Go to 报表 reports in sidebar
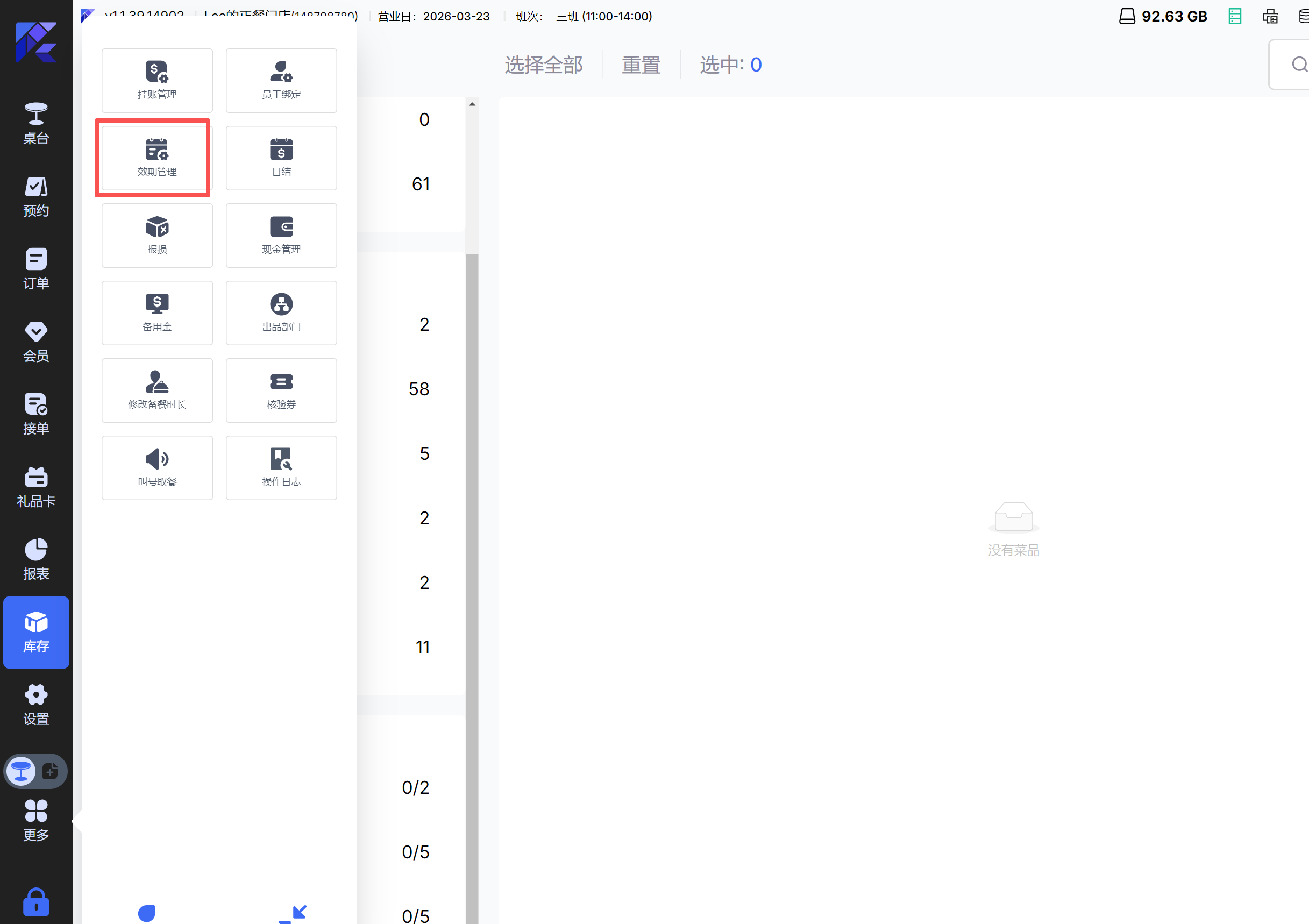The height and width of the screenshot is (924, 1309). click(x=36, y=559)
